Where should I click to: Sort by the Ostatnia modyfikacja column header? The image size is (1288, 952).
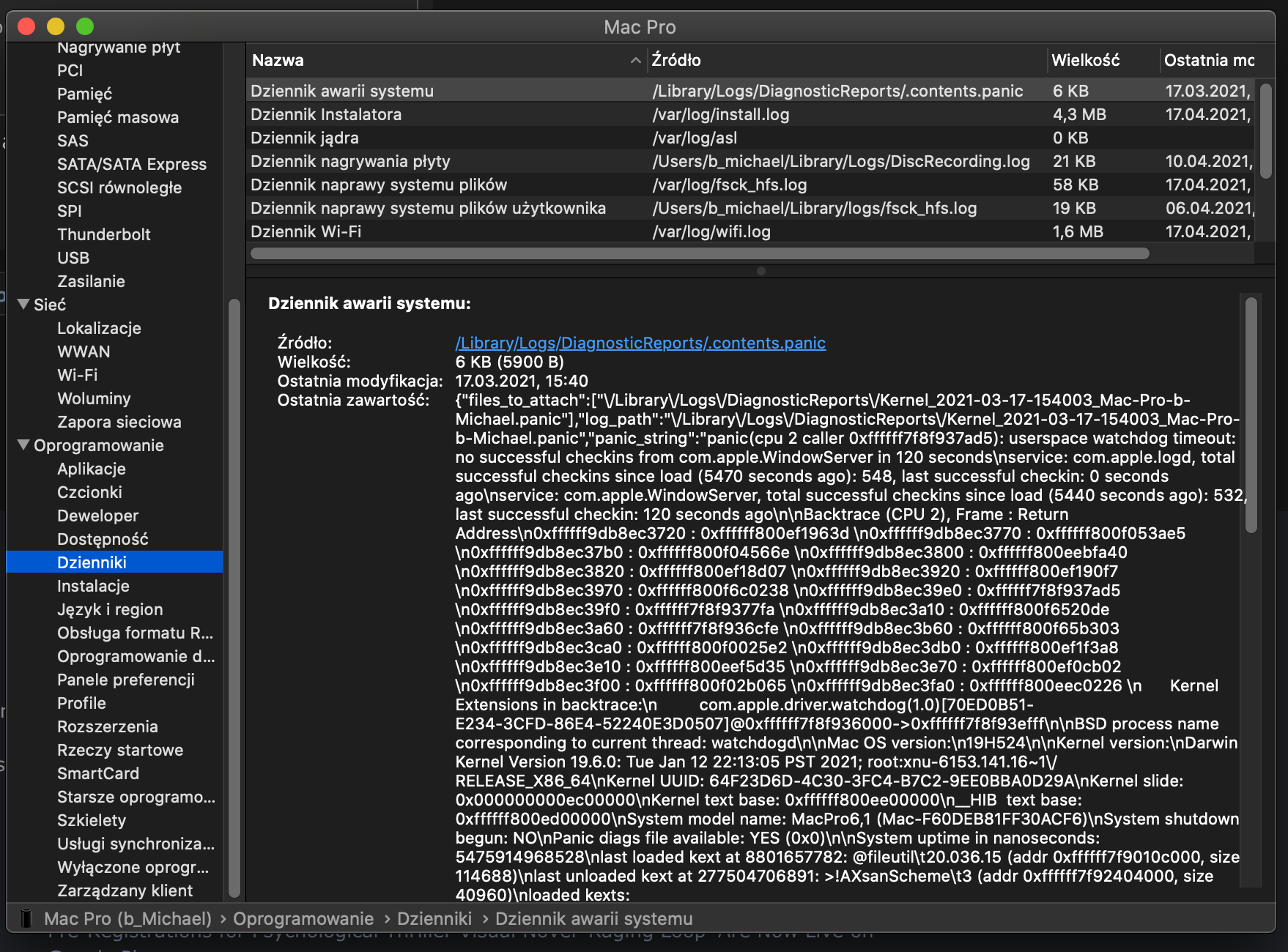[x=1209, y=60]
